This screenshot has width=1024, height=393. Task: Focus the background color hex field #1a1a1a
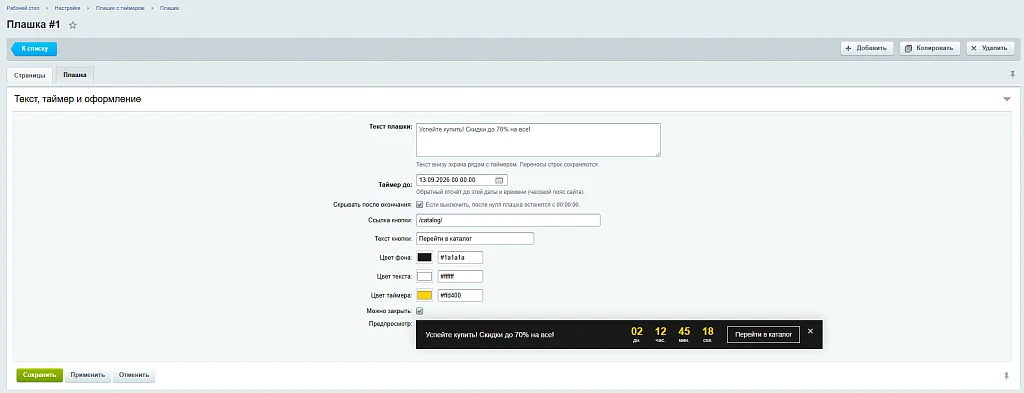click(460, 257)
